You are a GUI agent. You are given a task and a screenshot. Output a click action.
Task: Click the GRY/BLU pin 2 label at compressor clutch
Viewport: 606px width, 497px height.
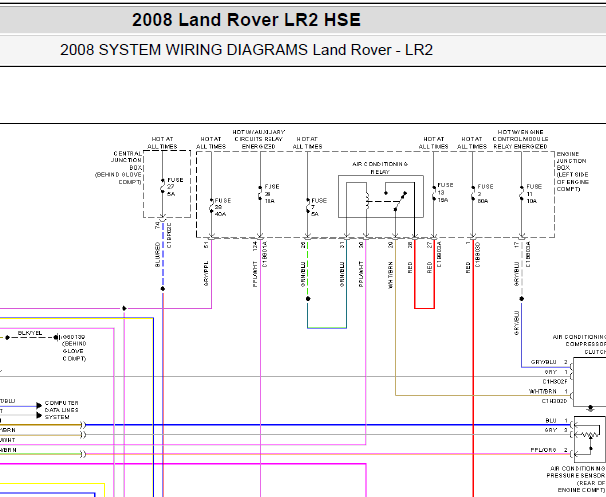pyautogui.click(x=549, y=362)
